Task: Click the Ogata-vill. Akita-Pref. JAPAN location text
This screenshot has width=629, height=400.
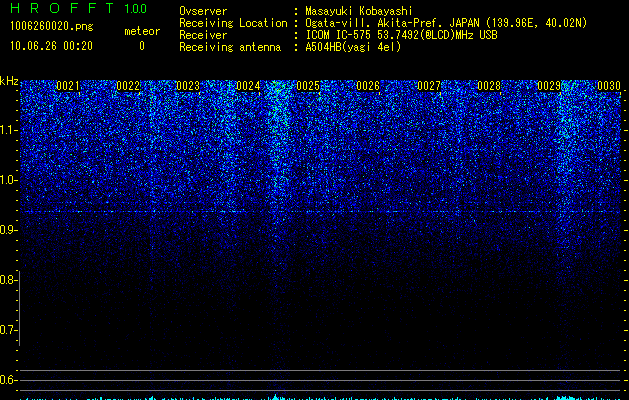Action: 446,23
